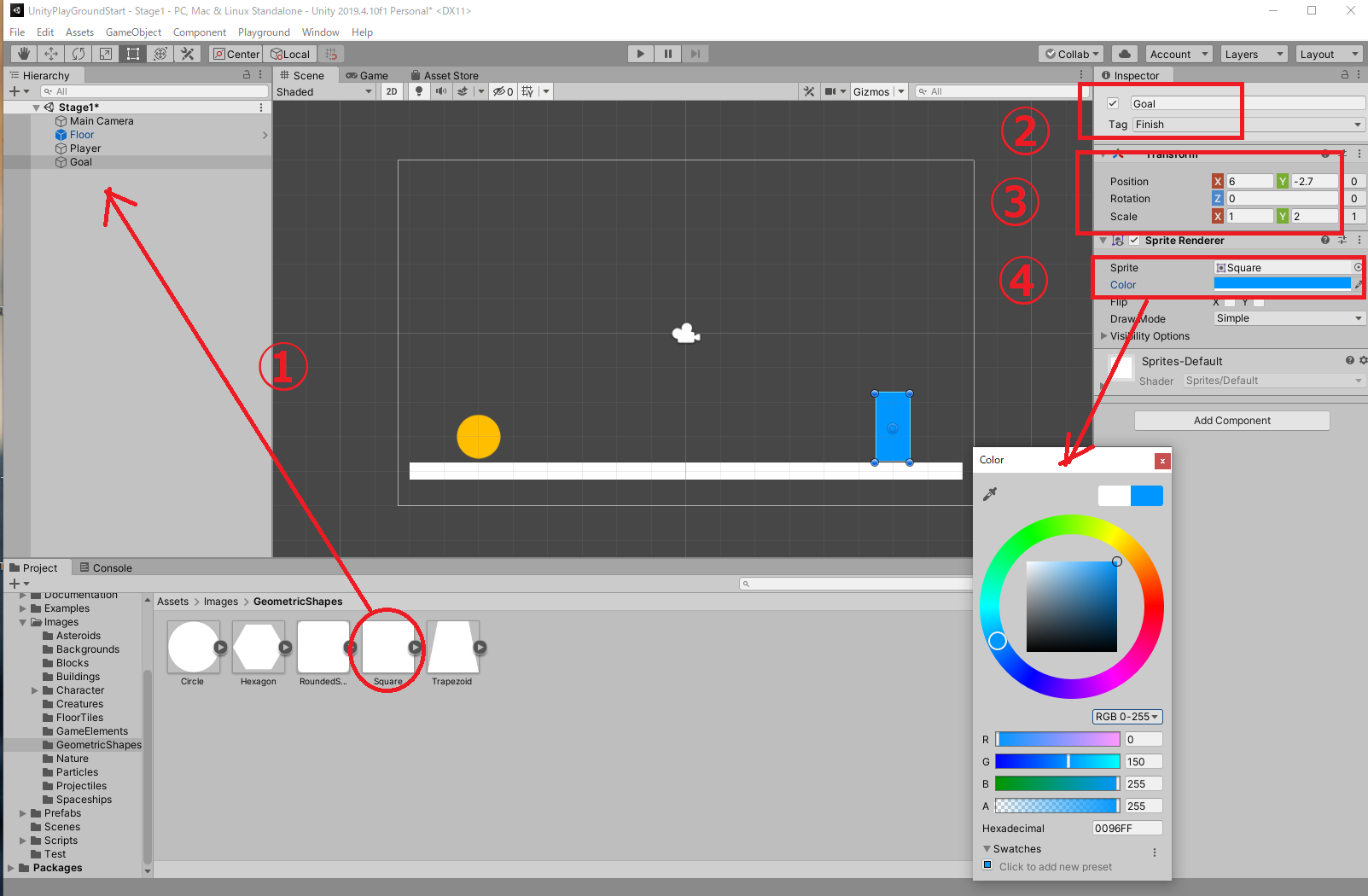This screenshot has width=1368, height=896.
Task: Select the Rotate tool
Action: click(79, 54)
